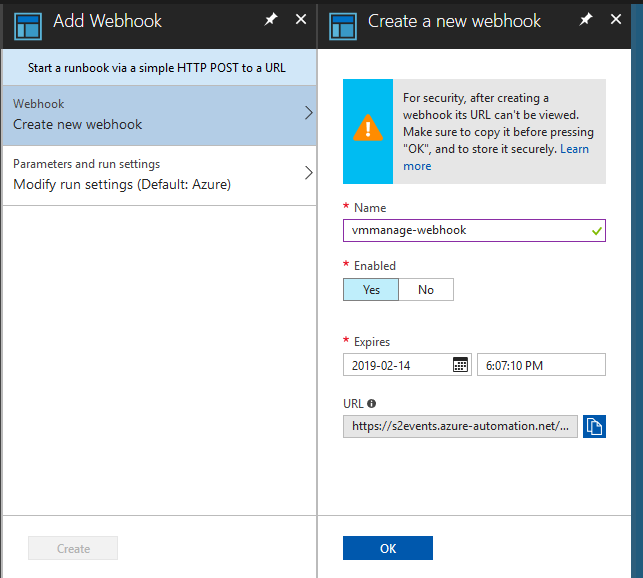Click the URL info icon

pos(372,404)
